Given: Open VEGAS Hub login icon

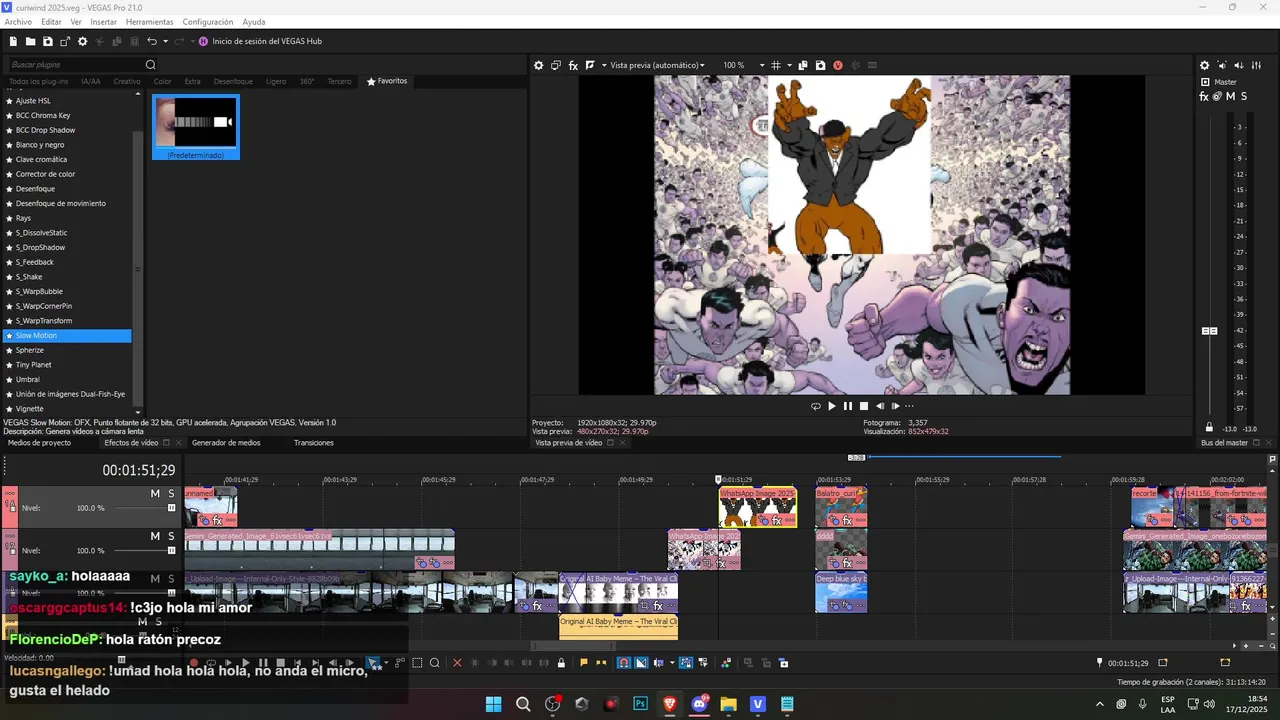Looking at the screenshot, I should 204,41.
